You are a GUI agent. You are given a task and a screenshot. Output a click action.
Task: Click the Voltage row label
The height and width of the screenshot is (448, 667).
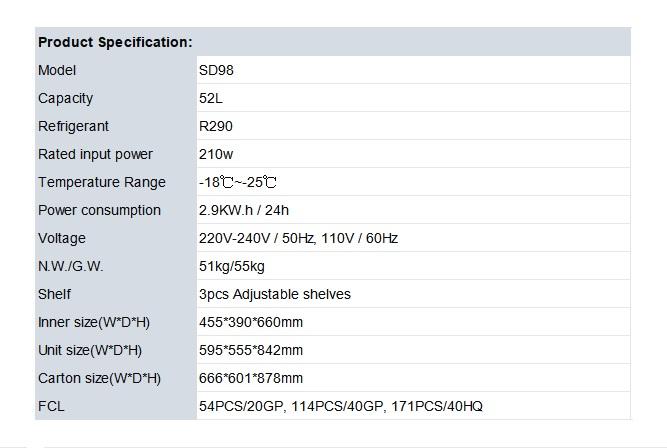tap(62, 238)
